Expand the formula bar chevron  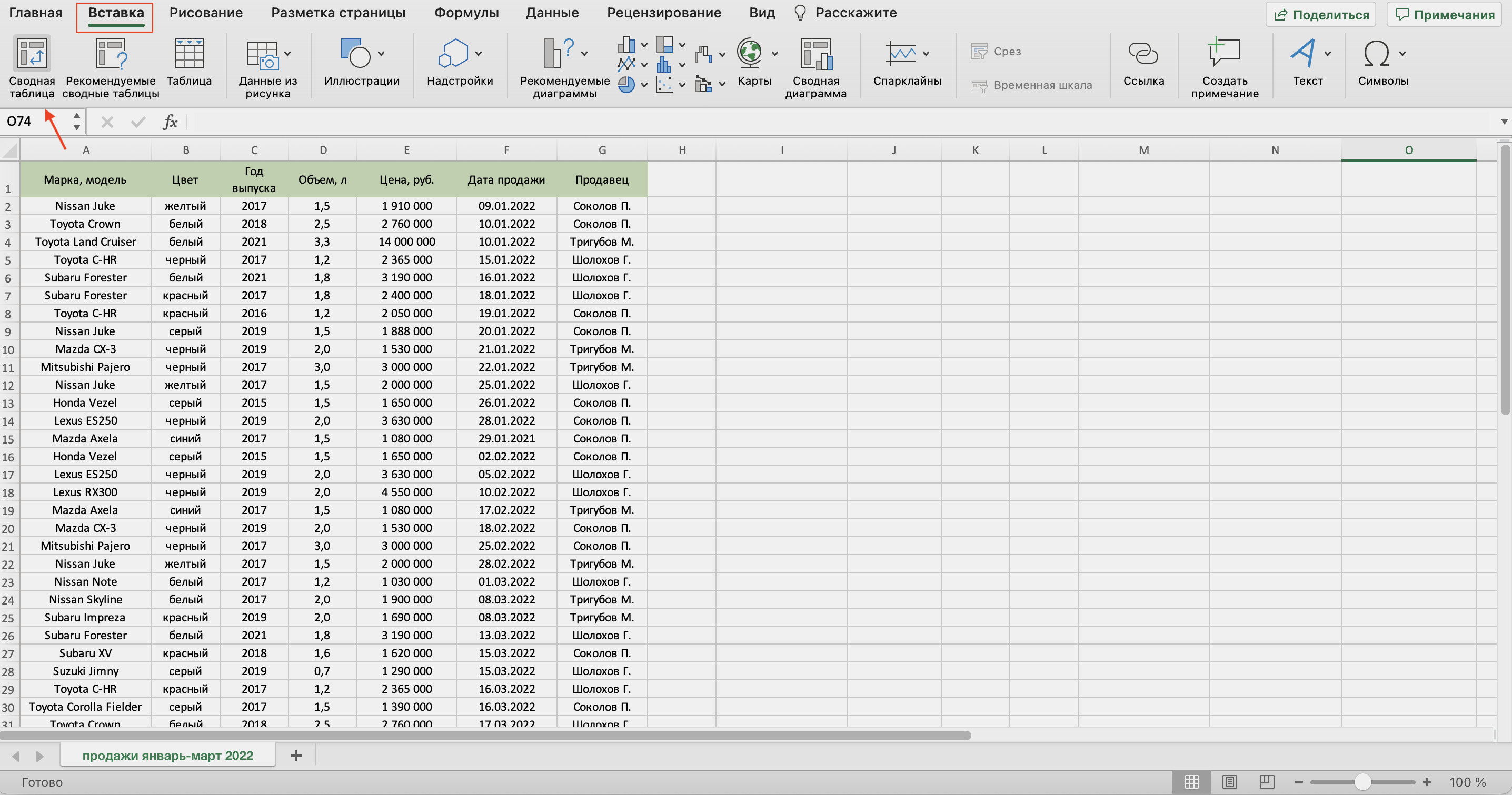point(1504,122)
